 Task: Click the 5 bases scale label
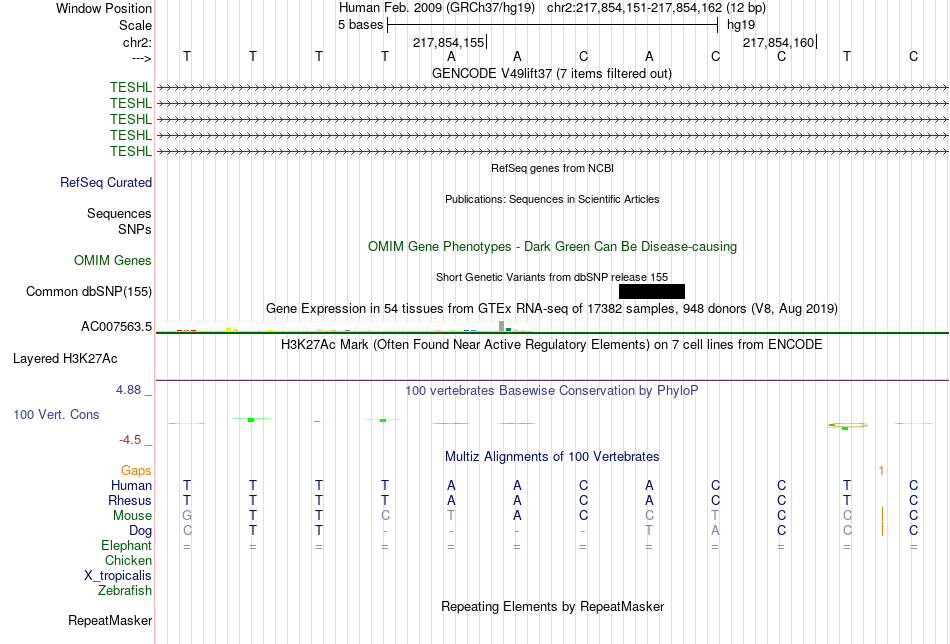[x=360, y=25]
